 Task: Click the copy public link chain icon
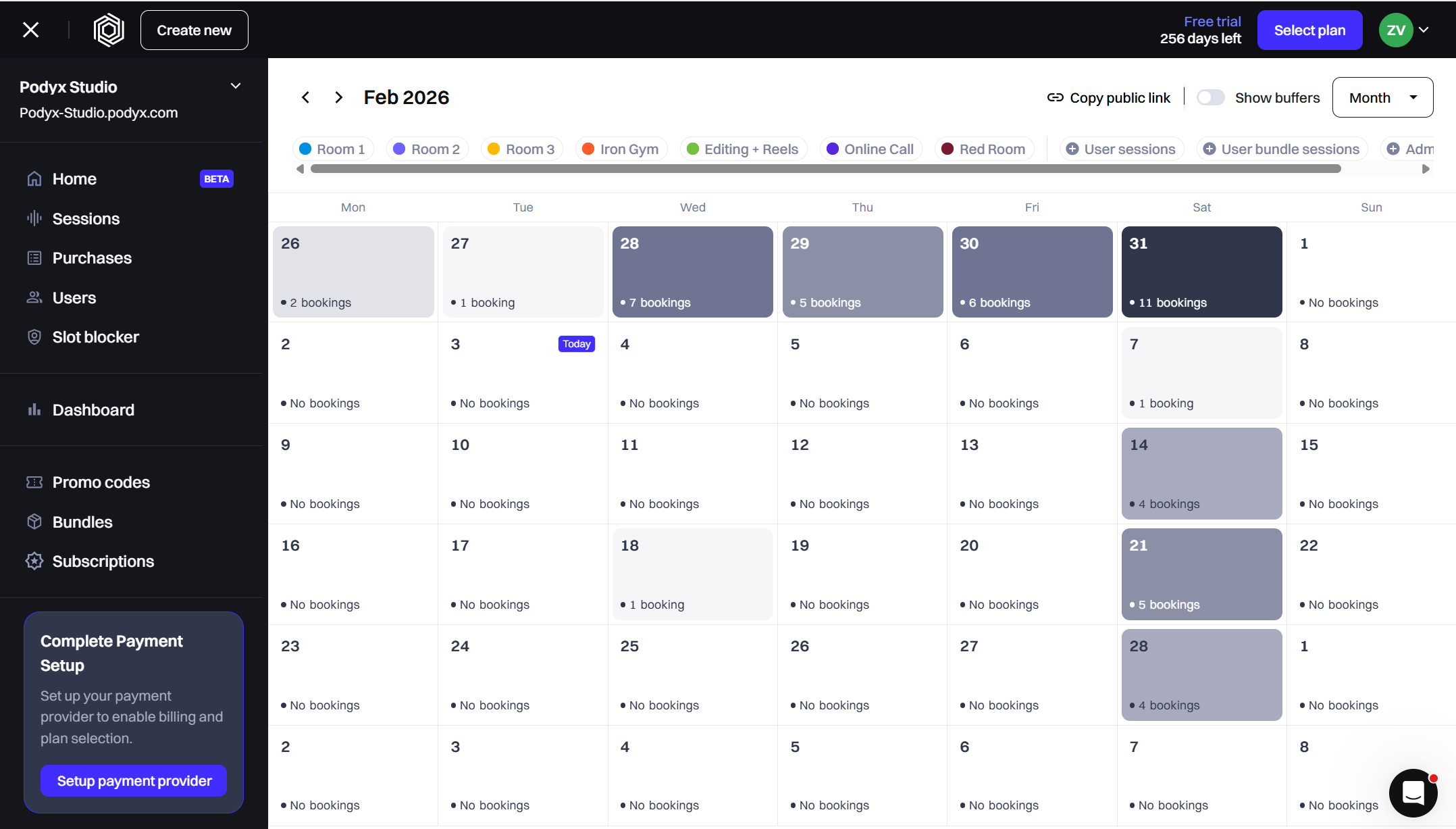[x=1055, y=98]
